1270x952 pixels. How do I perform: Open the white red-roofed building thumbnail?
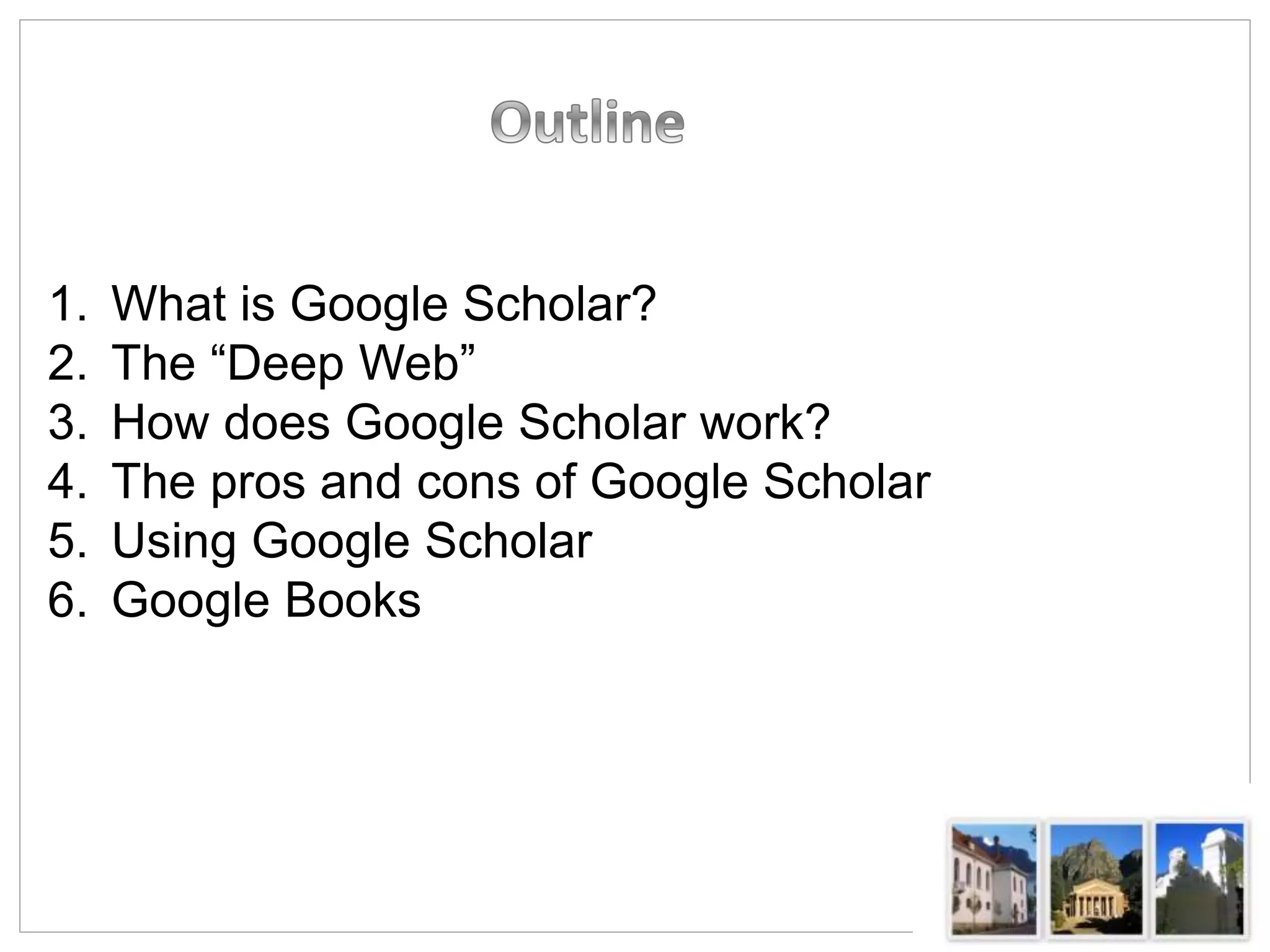pyautogui.click(x=993, y=878)
